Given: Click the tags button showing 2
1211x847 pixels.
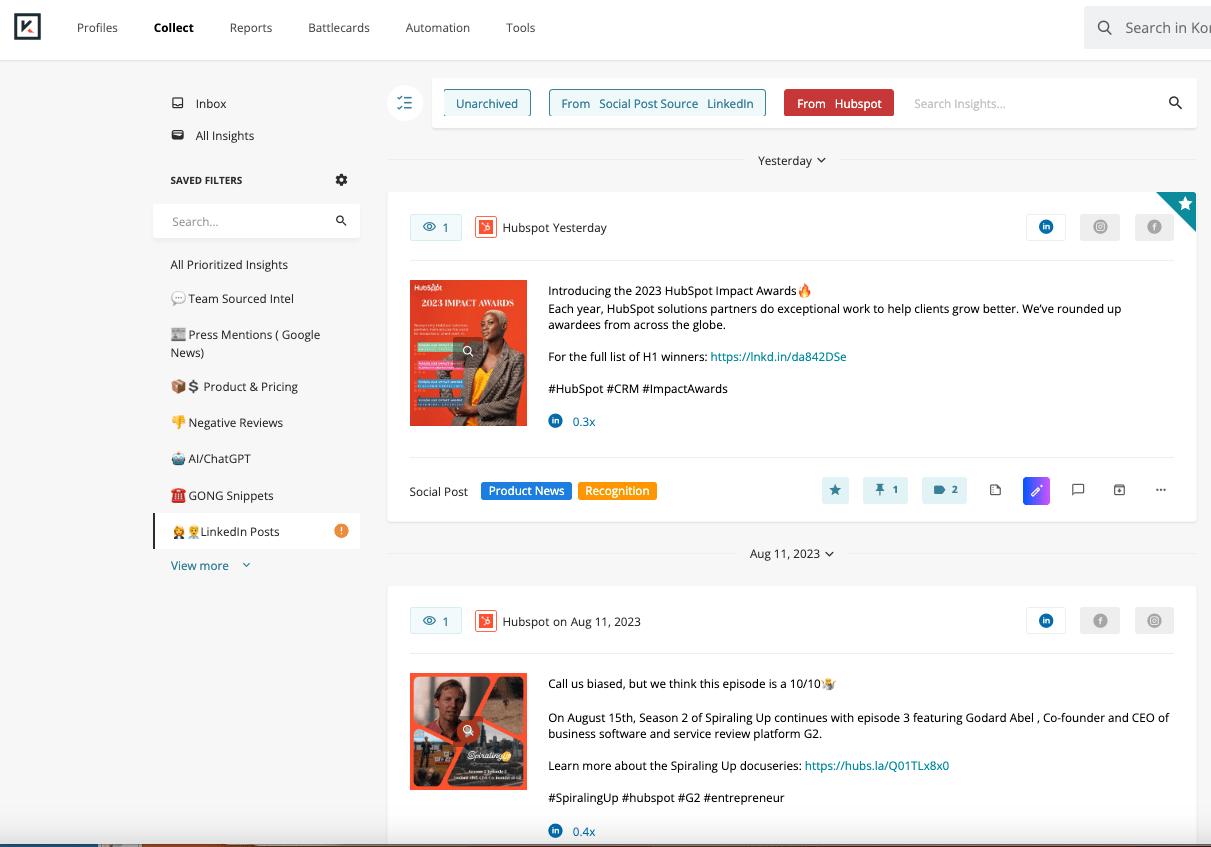Looking at the screenshot, I should click(x=945, y=490).
